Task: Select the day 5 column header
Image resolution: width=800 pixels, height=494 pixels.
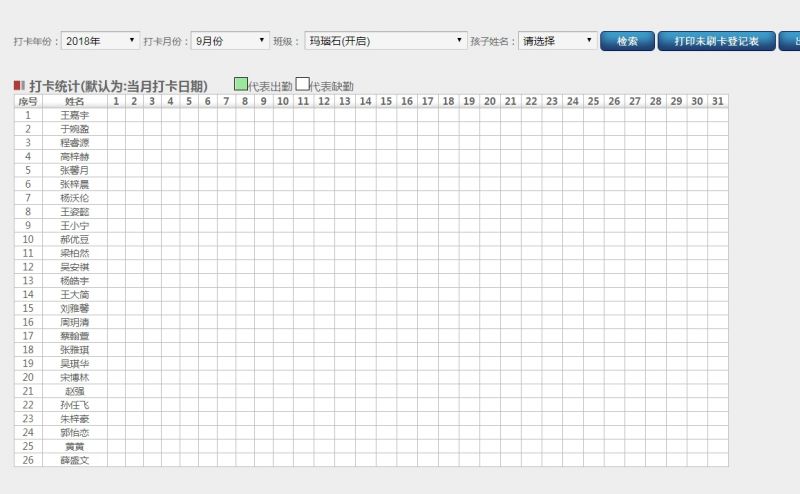Action: click(189, 102)
